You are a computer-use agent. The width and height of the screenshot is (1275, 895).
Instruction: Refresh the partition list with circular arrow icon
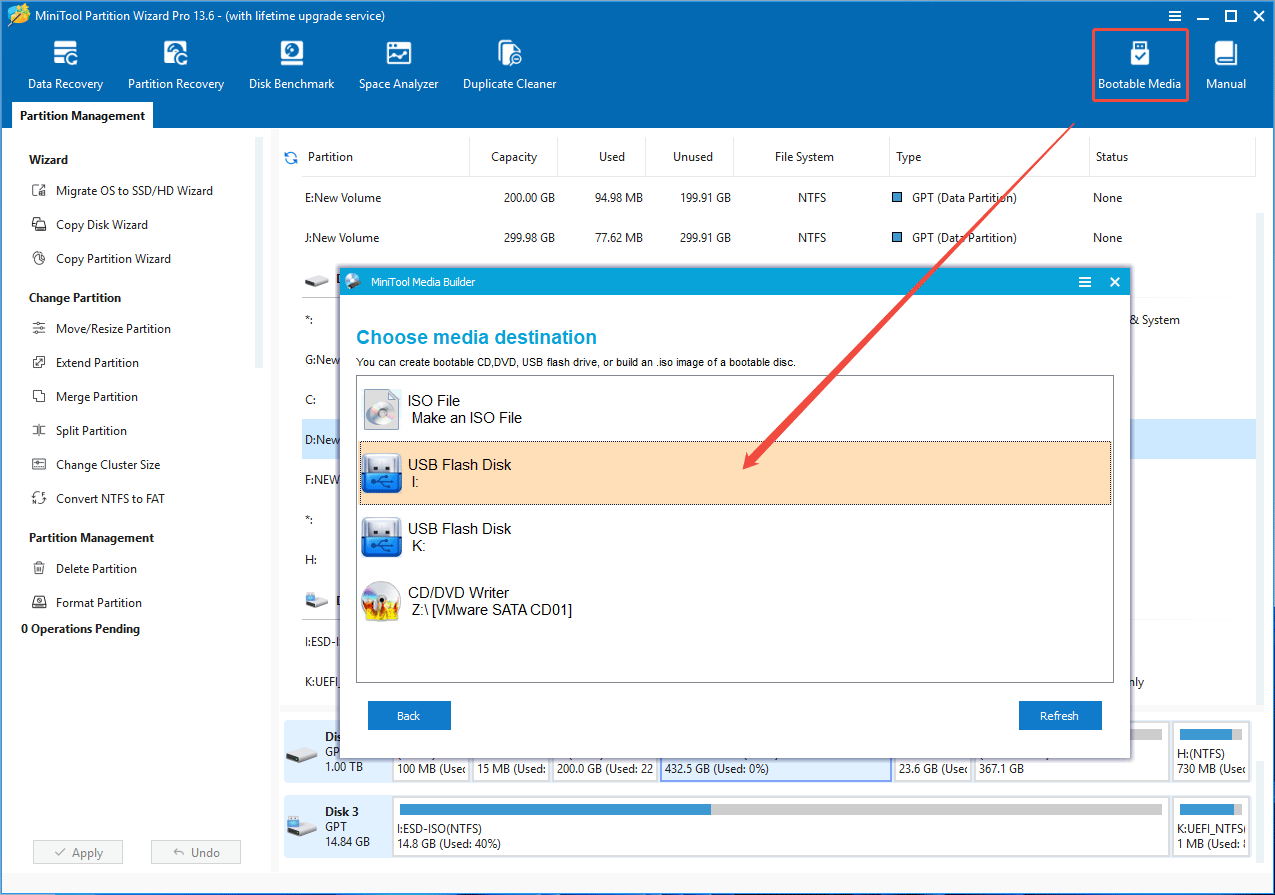point(291,156)
